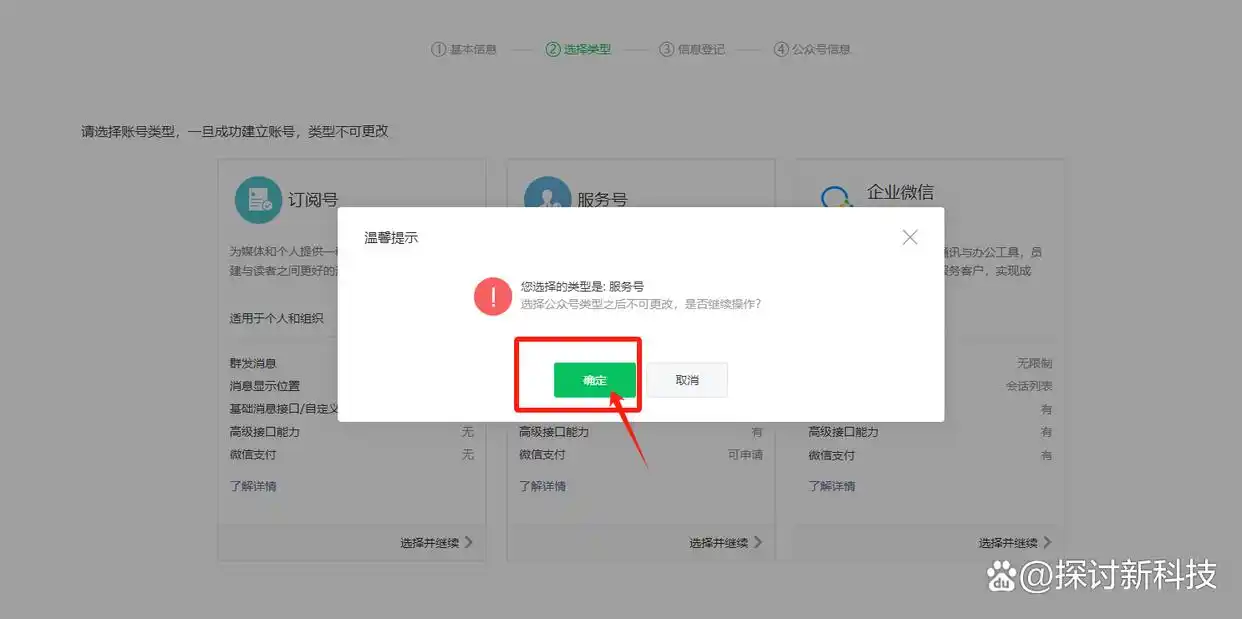Click the 订阅号 card title
Screen dimensions: 1242x619
tap(313, 200)
